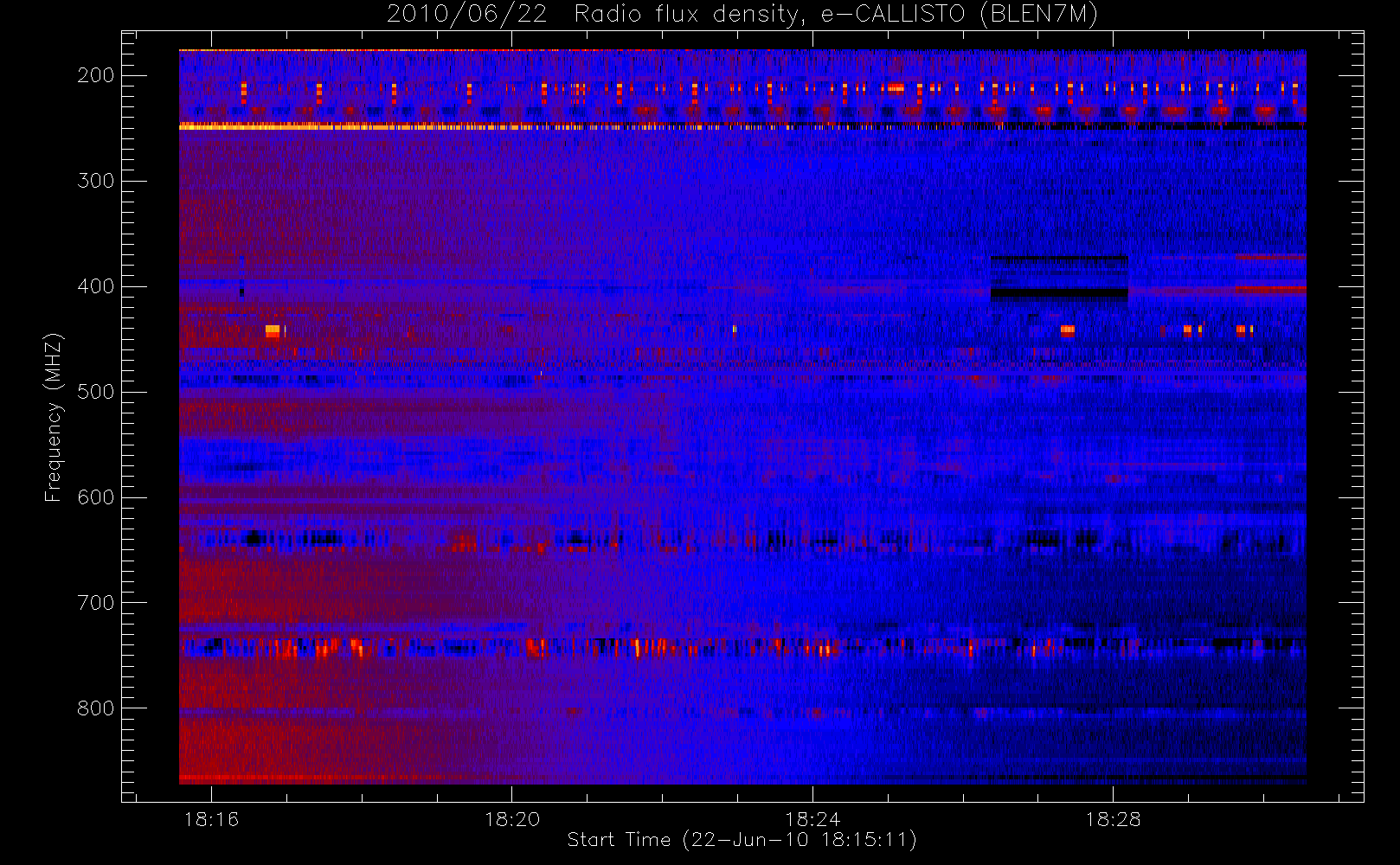Click the 18:24 time tick label

click(x=812, y=819)
